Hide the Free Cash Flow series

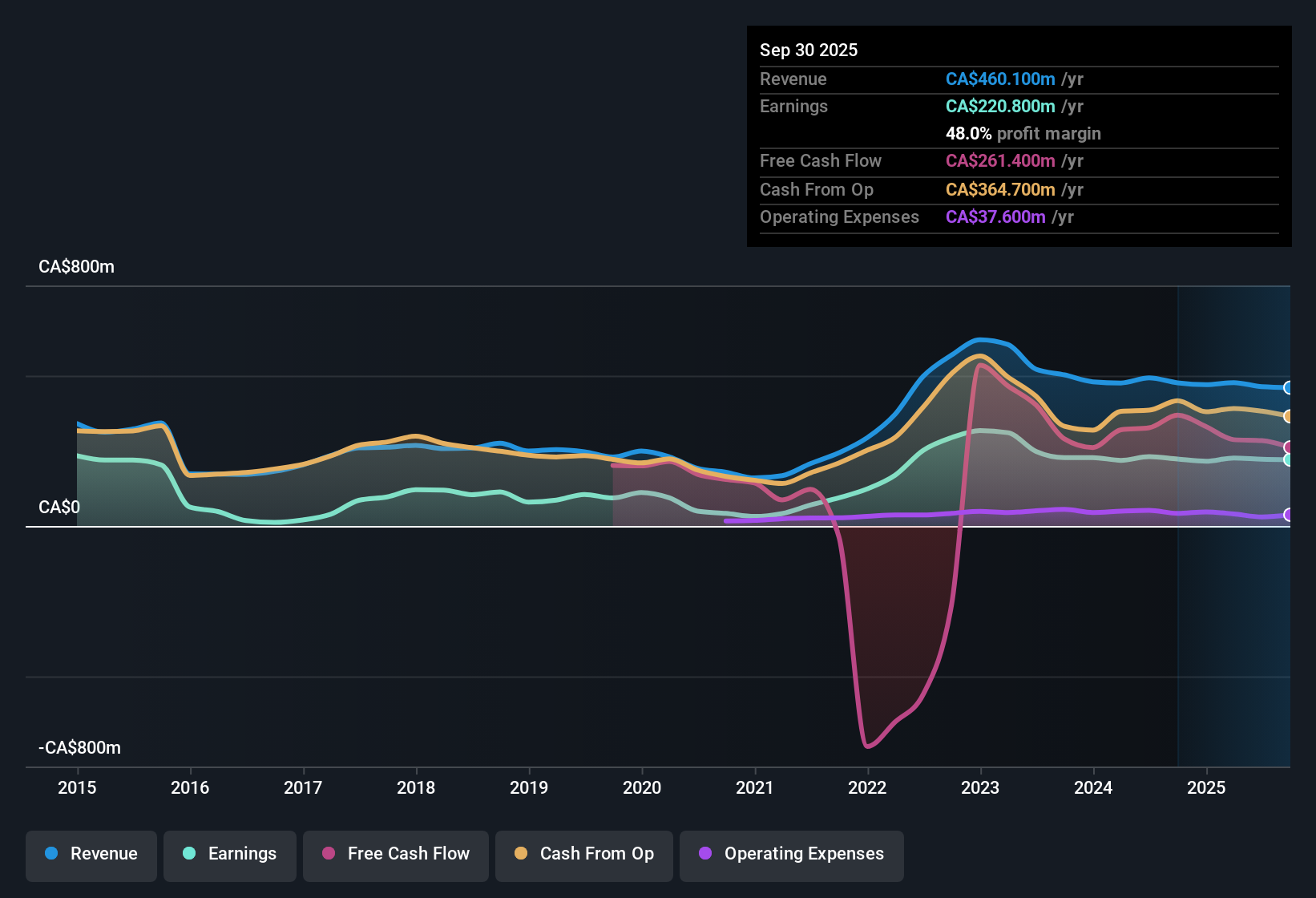click(396, 854)
